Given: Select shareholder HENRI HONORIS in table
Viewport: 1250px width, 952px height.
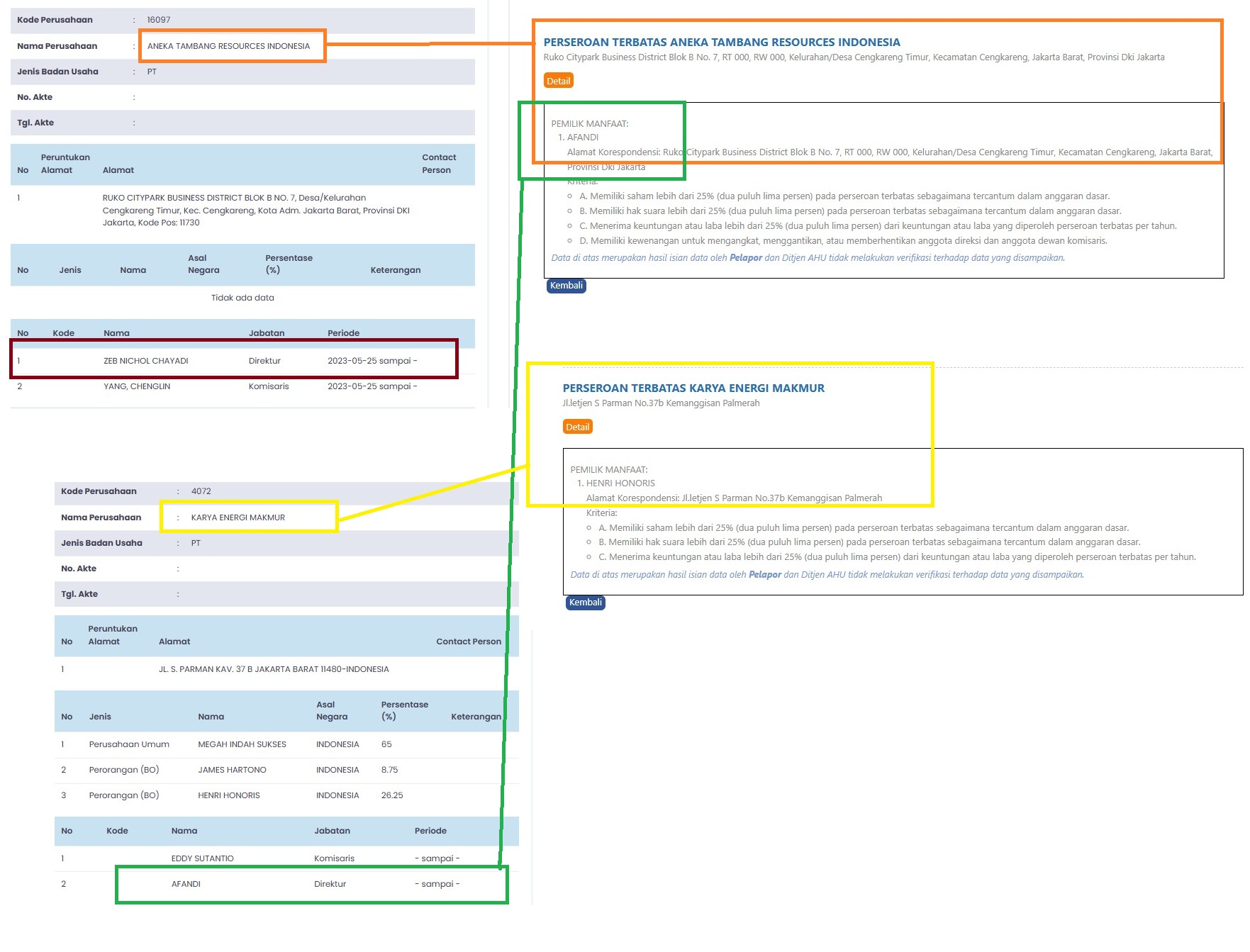Looking at the screenshot, I should [x=229, y=795].
